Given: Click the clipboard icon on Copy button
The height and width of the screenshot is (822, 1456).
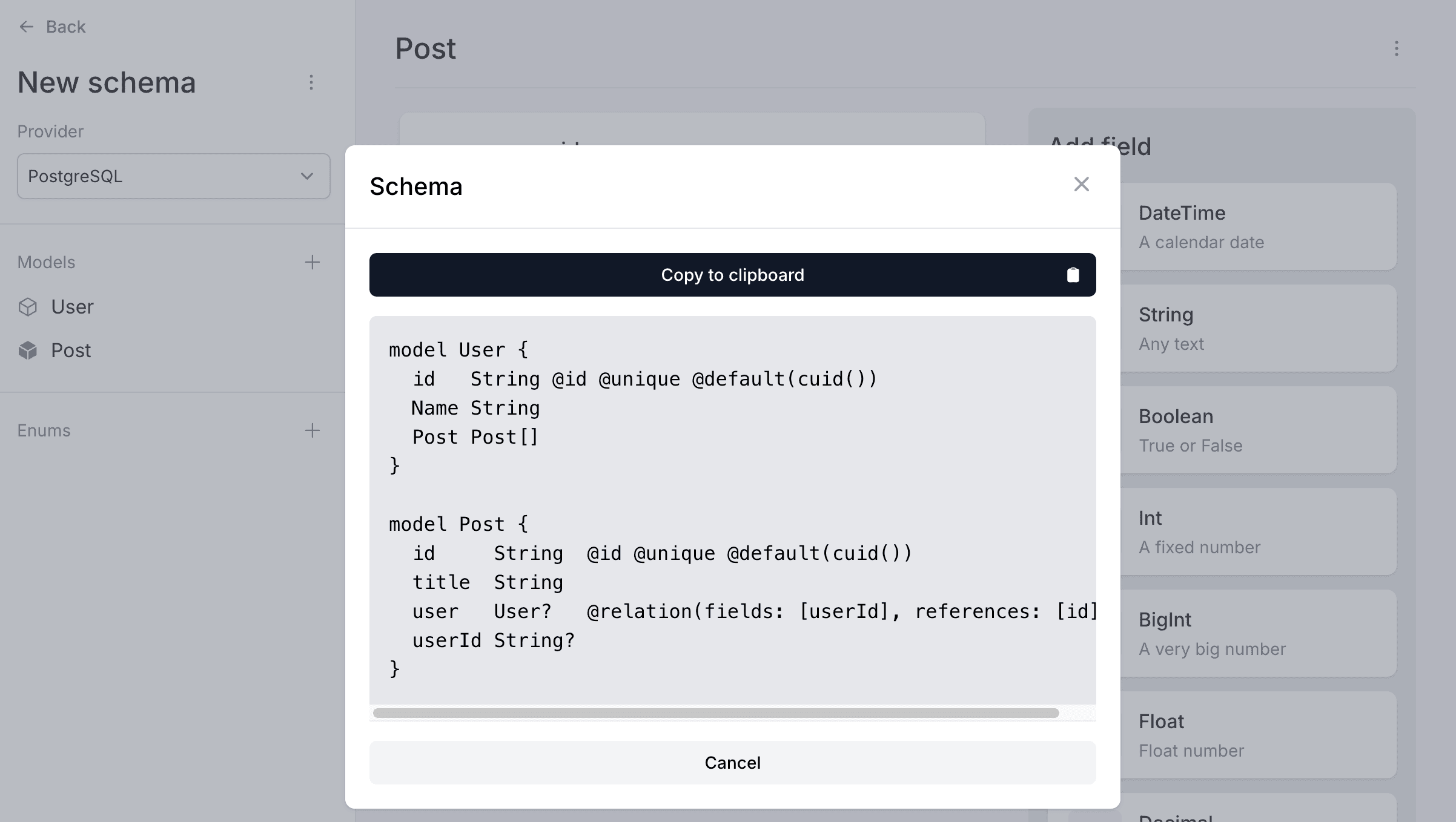Looking at the screenshot, I should pyautogui.click(x=1073, y=275).
